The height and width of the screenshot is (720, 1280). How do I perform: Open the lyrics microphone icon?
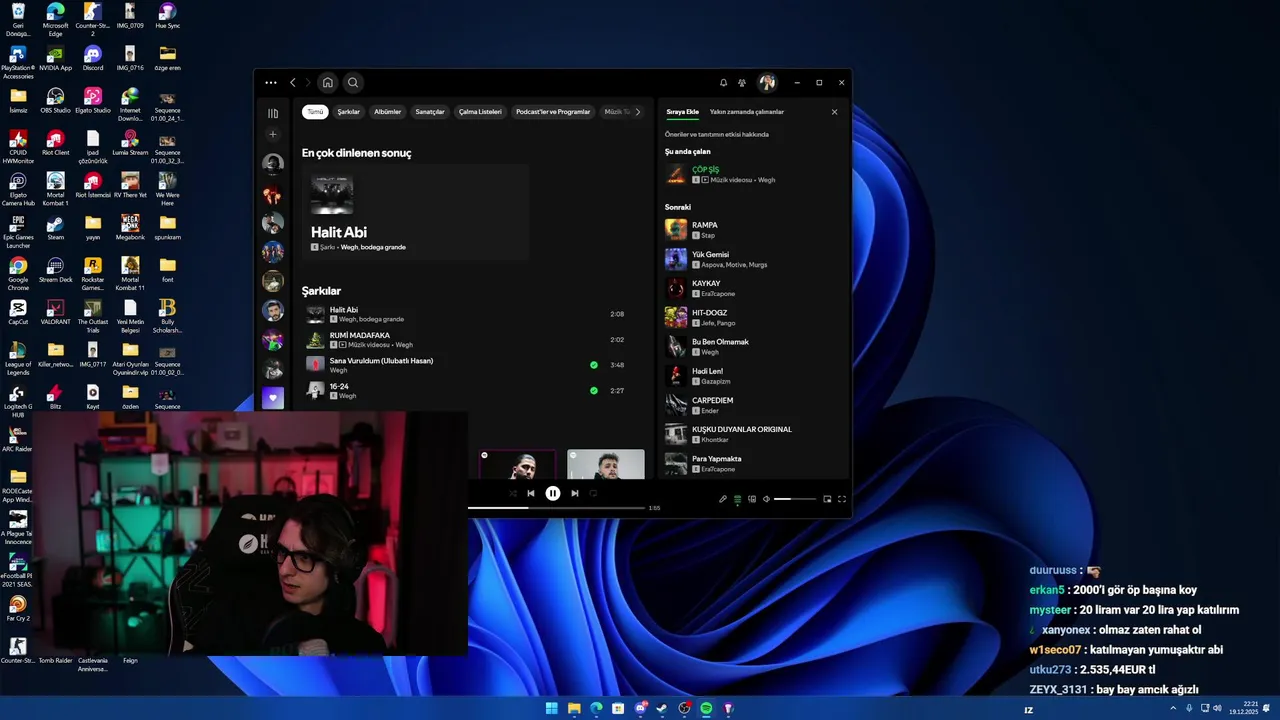coord(723,499)
